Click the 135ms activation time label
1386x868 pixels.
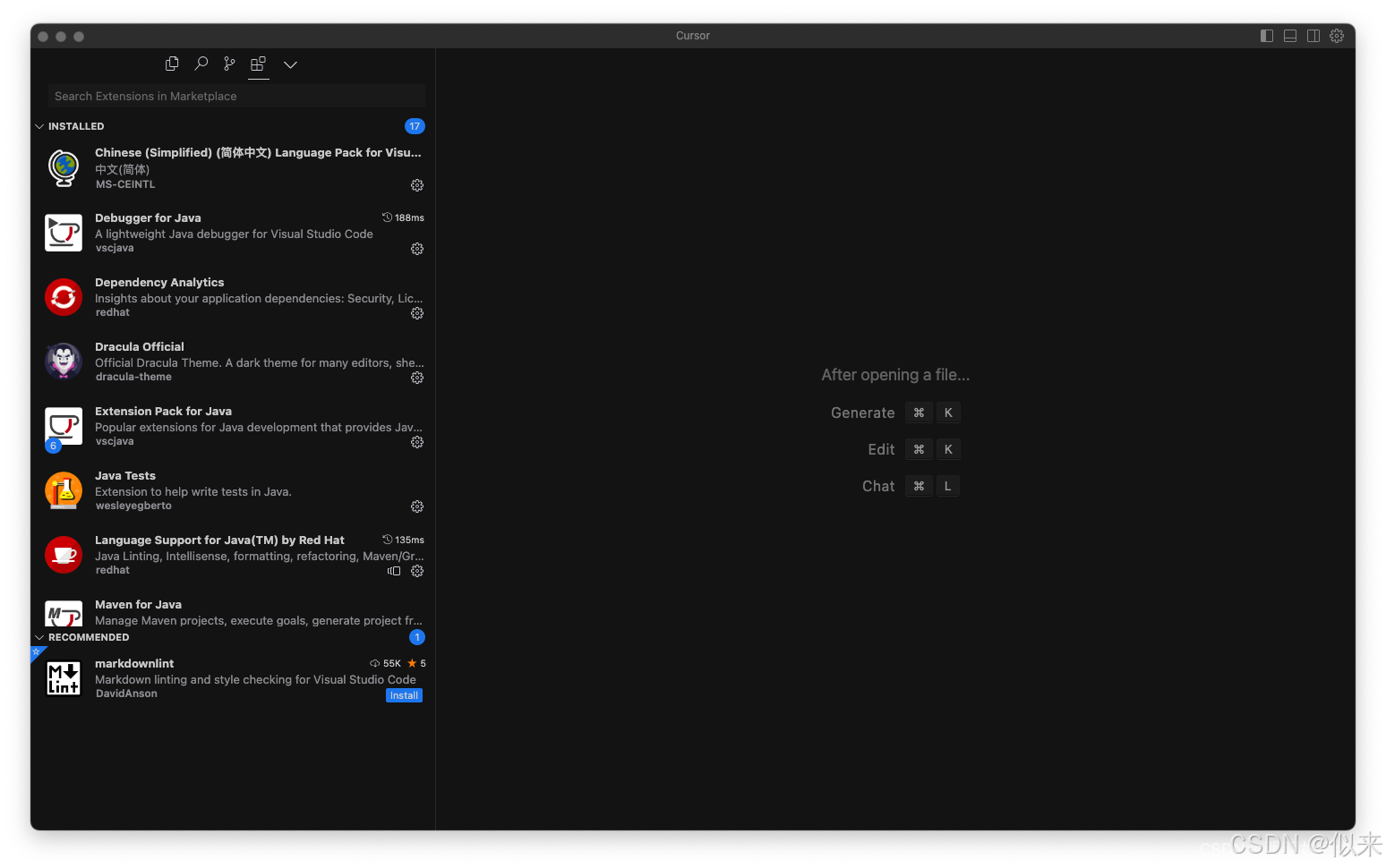point(404,540)
